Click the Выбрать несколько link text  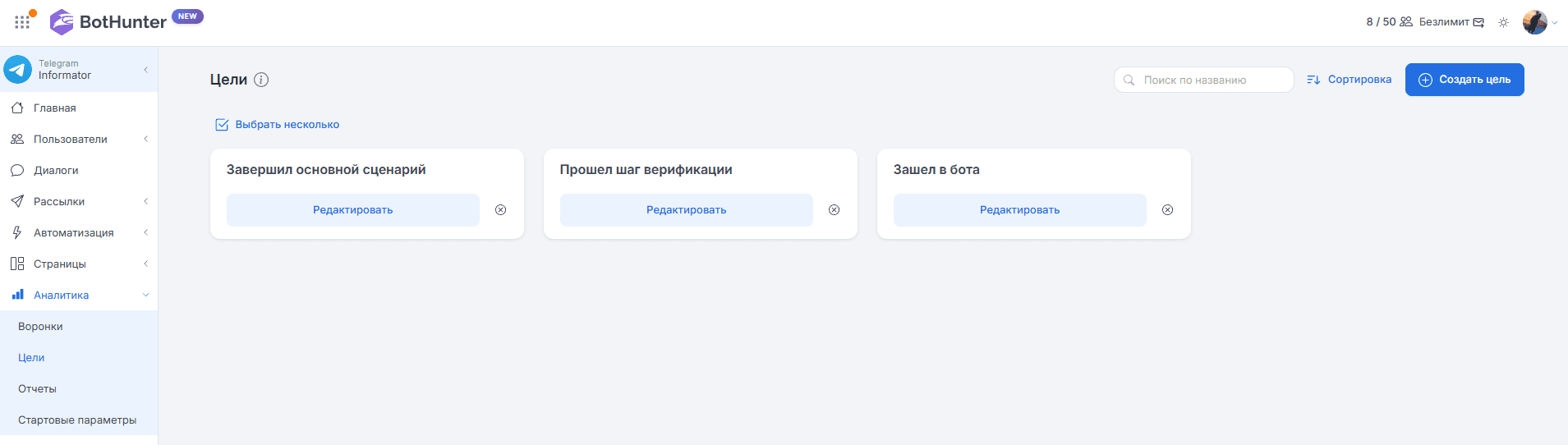coord(287,125)
